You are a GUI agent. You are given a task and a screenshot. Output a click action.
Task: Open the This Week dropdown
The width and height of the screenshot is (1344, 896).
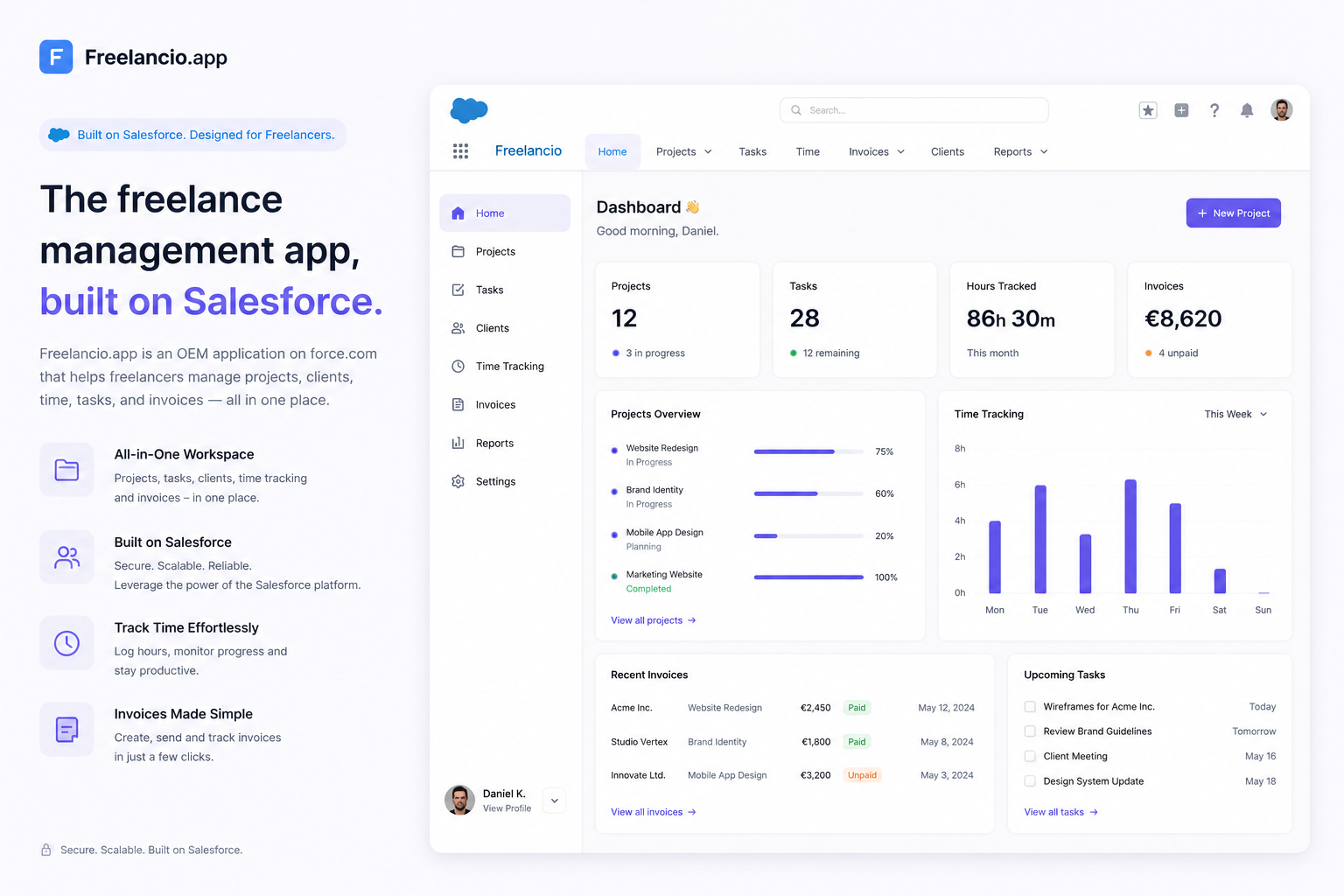pyautogui.click(x=1235, y=414)
